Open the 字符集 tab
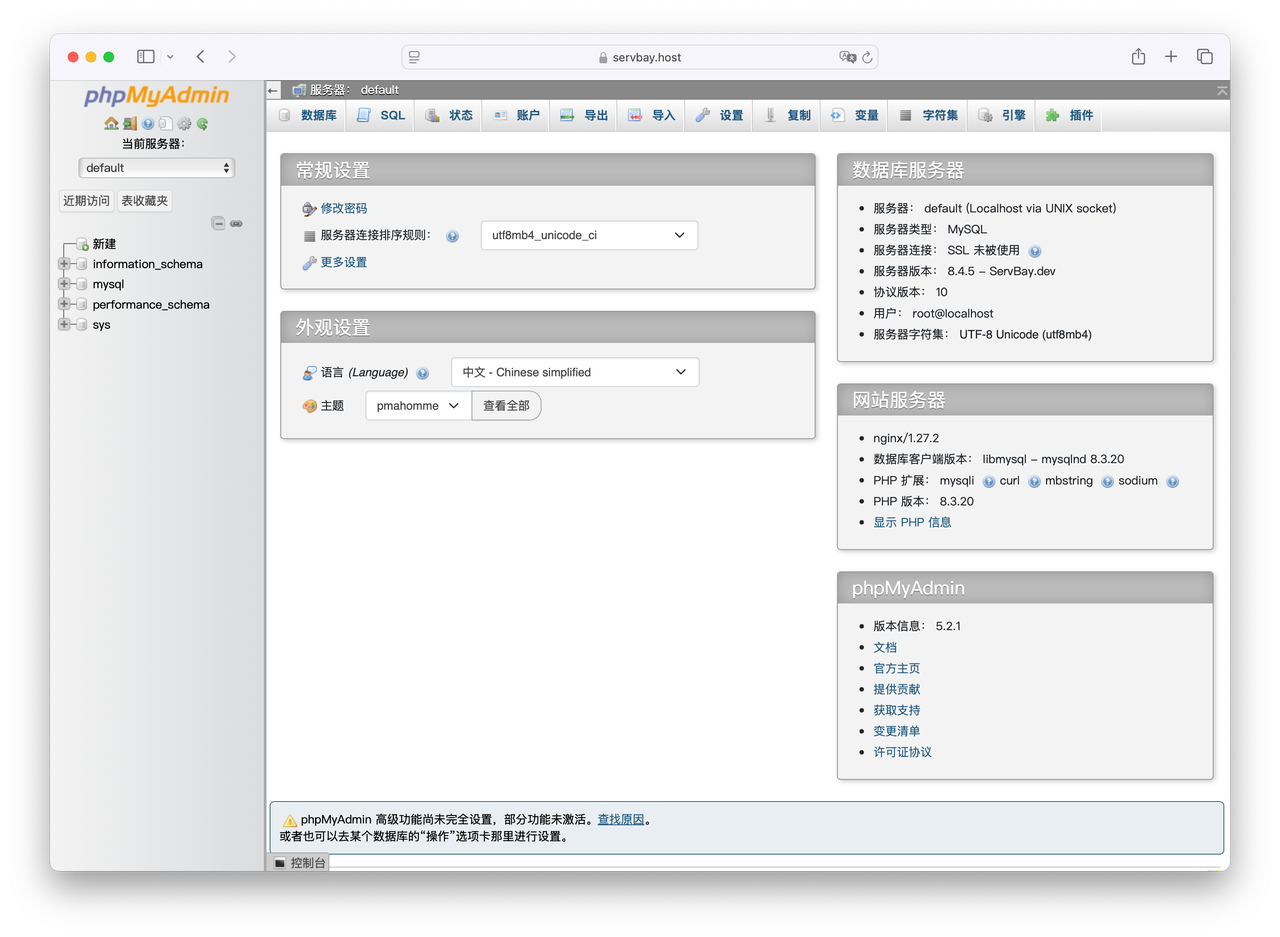The height and width of the screenshot is (937, 1280). coord(929,116)
